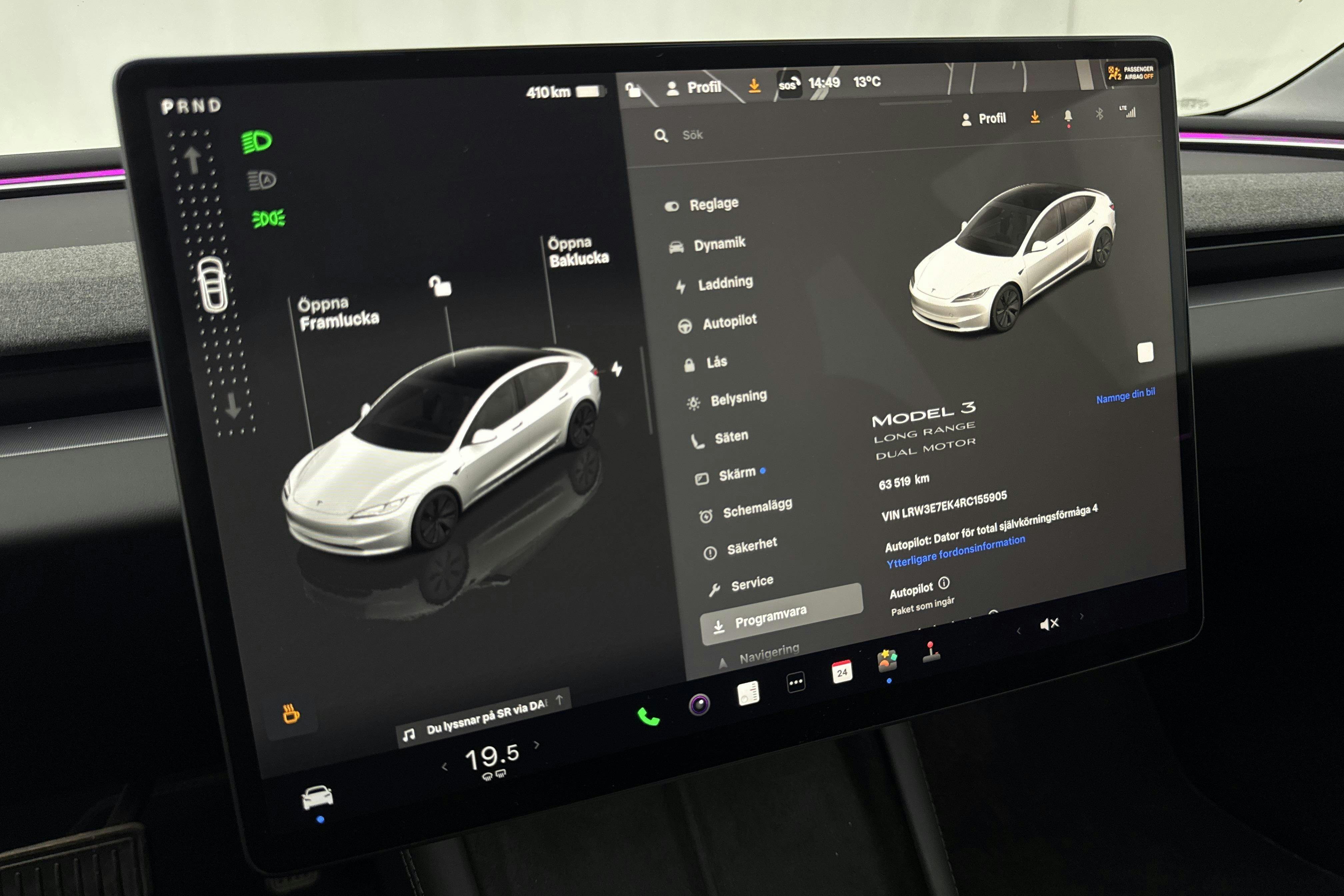Toggle the green parking lights indicator
This screenshot has height=896, width=1344.
pos(269,218)
